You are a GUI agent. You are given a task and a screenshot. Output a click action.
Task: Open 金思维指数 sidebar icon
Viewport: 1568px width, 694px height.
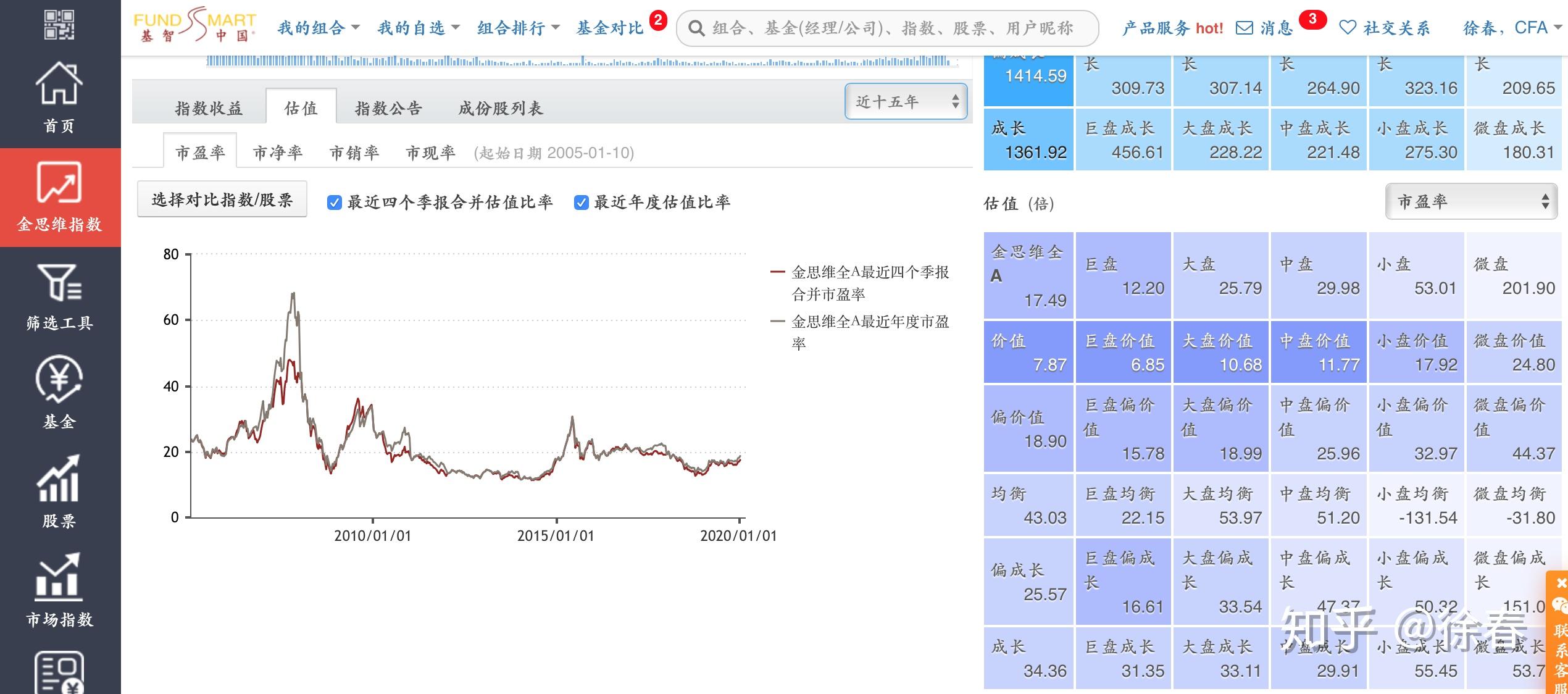[x=59, y=183]
